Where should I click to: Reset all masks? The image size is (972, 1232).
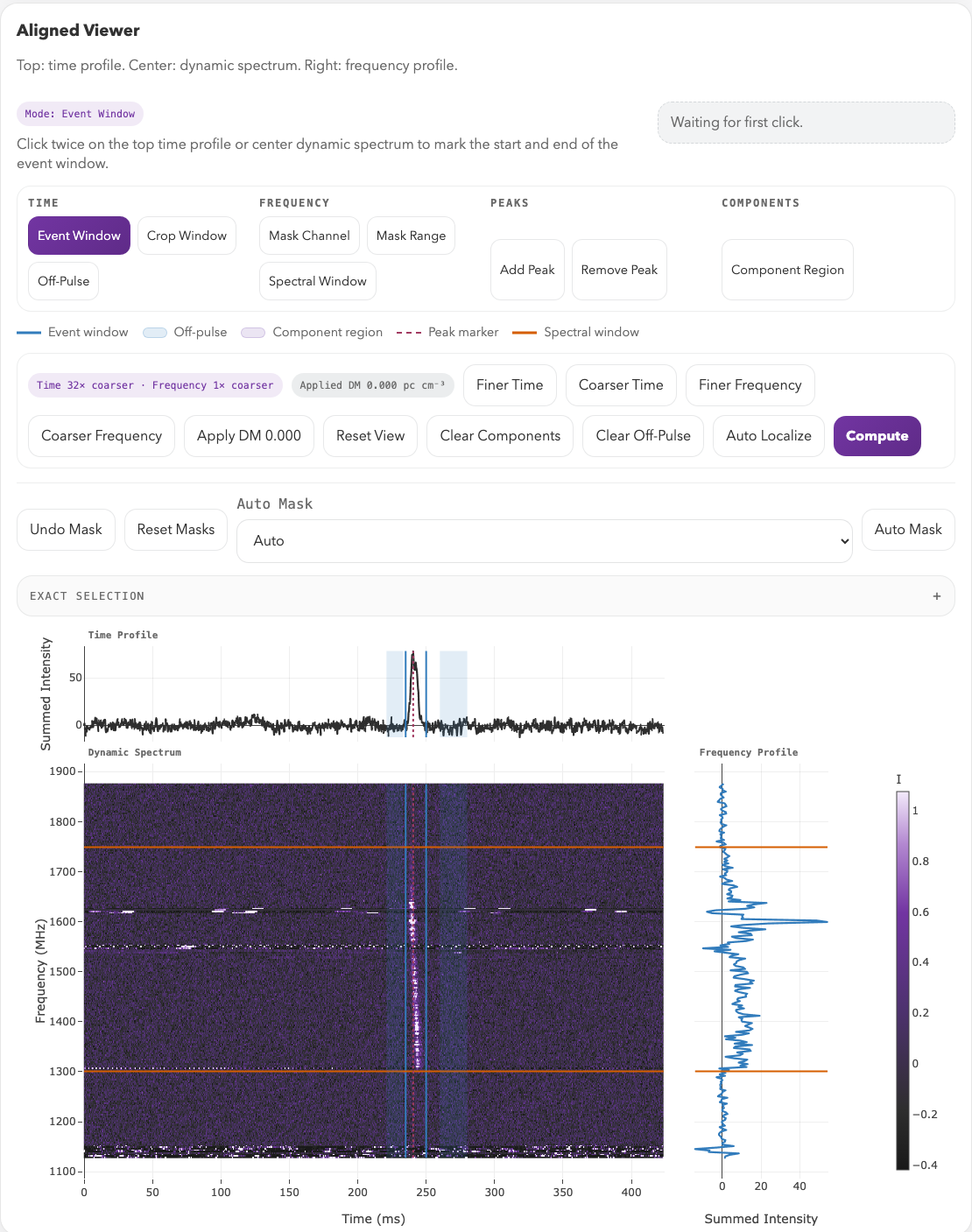coord(176,530)
